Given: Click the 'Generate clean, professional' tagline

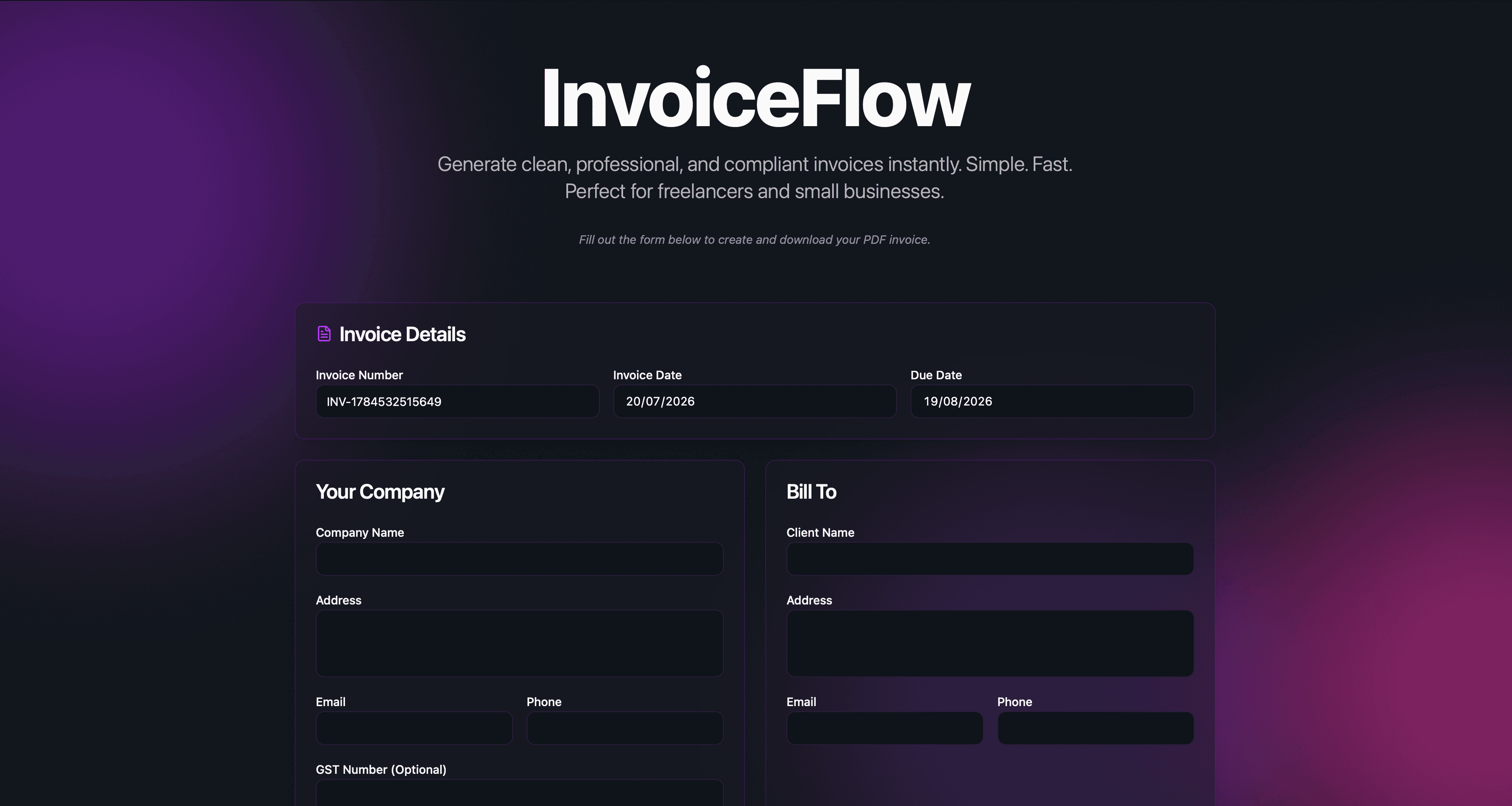Looking at the screenshot, I should tap(755, 177).
